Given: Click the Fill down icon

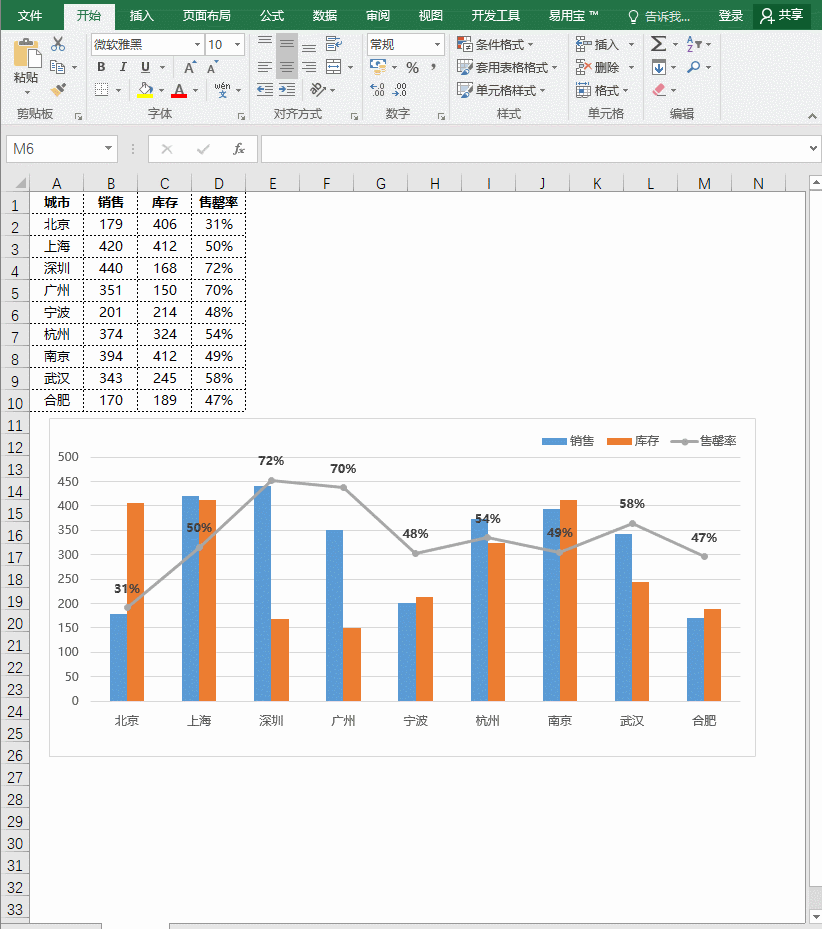Looking at the screenshot, I should pyautogui.click(x=658, y=67).
